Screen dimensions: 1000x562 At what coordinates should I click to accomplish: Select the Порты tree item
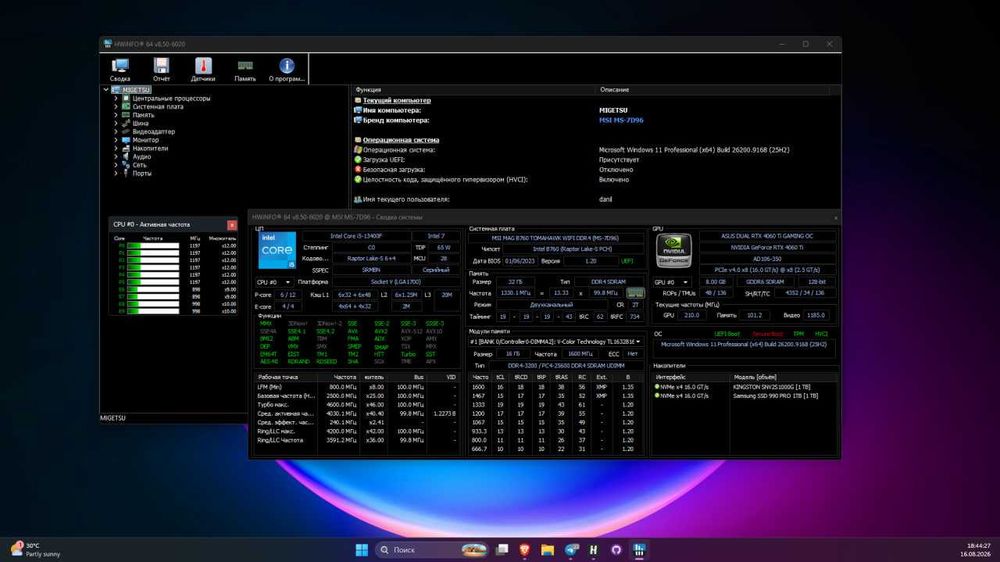(x=142, y=173)
